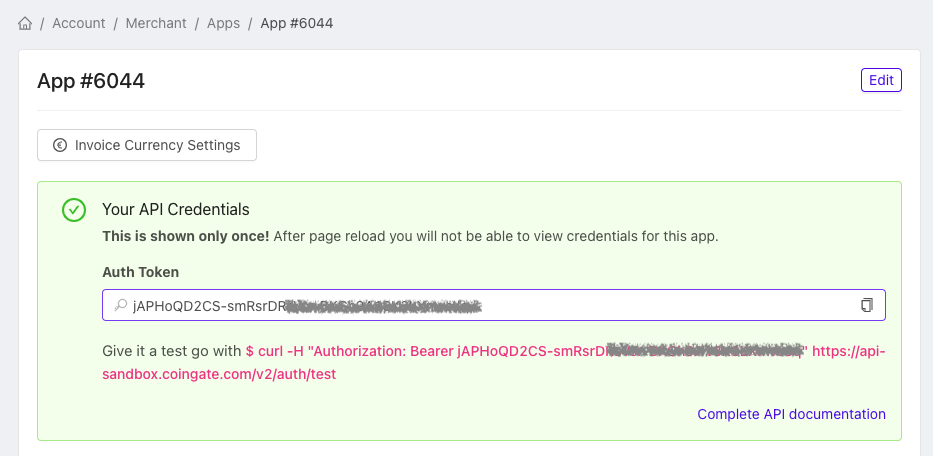The width and height of the screenshot is (933, 456).
Task: Copy the Auth Token with clipboard icon
Action: tap(867, 305)
